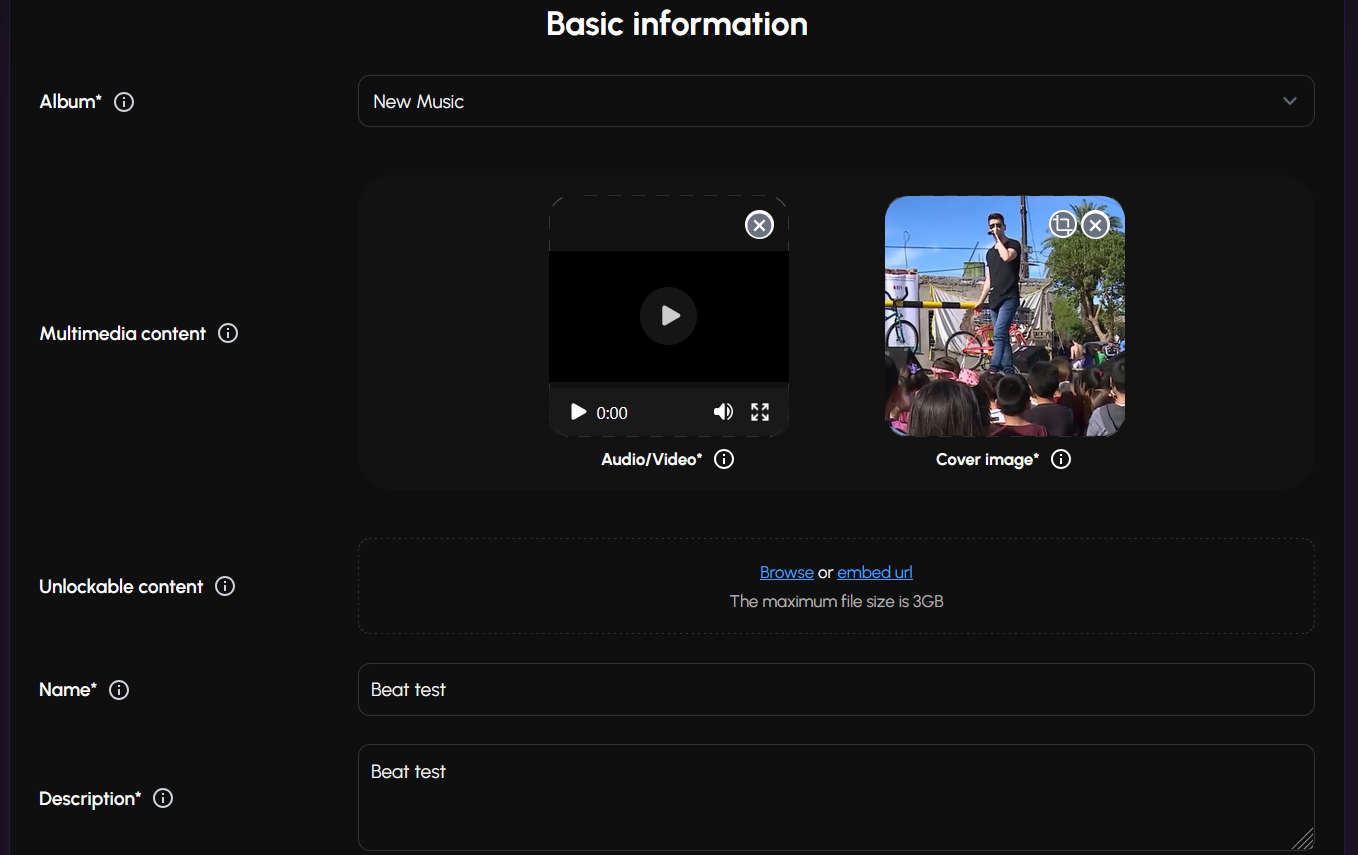
Task: View the Name field info icon
Action: pos(119,690)
